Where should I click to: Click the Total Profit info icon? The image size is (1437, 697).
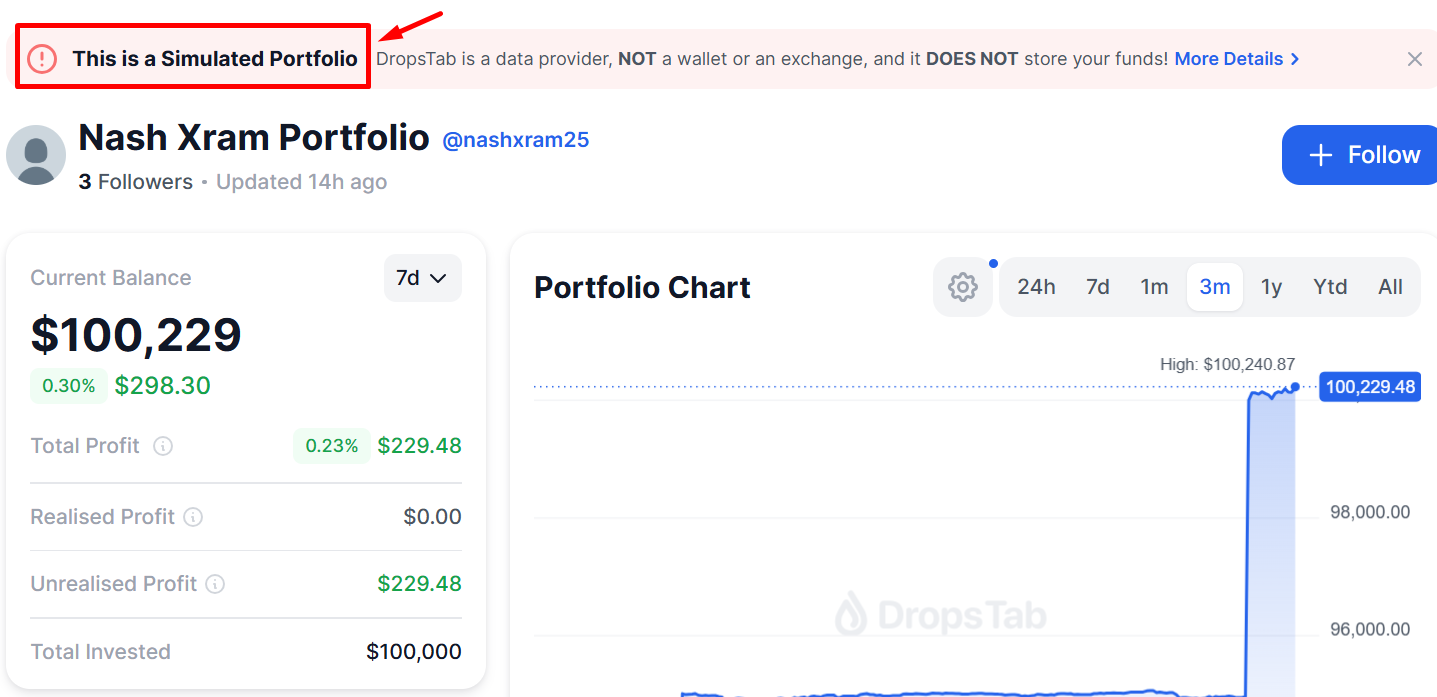click(163, 446)
